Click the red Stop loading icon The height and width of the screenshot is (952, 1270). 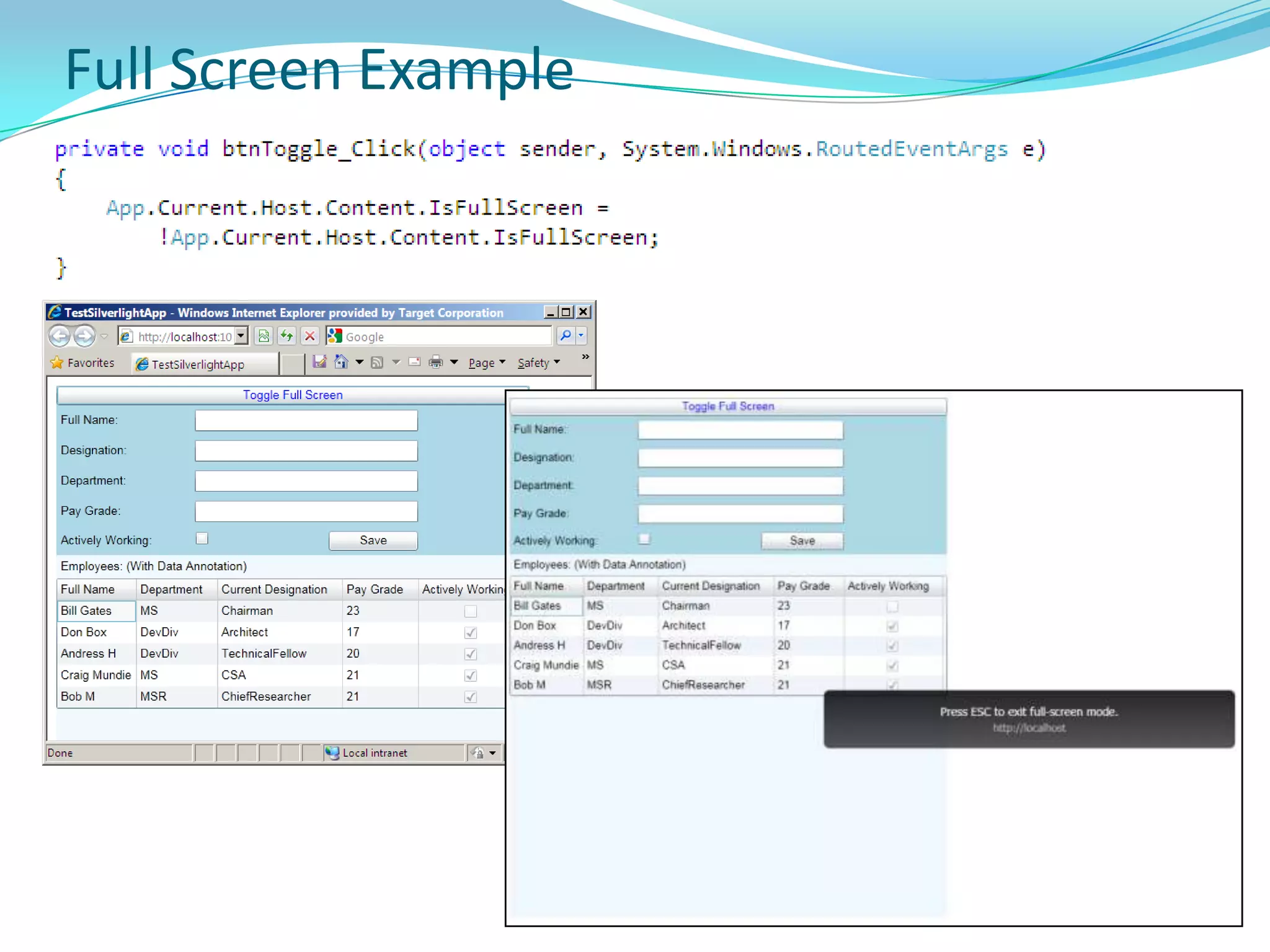pyautogui.click(x=310, y=336)
